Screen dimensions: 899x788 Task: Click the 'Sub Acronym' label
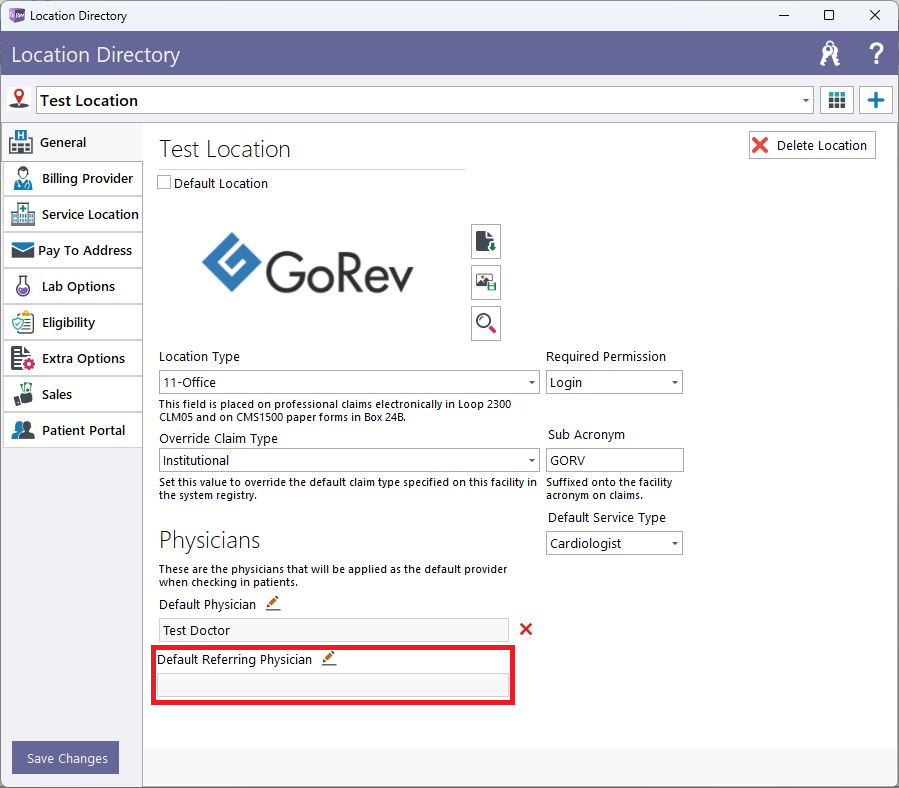tap(586, 435)
